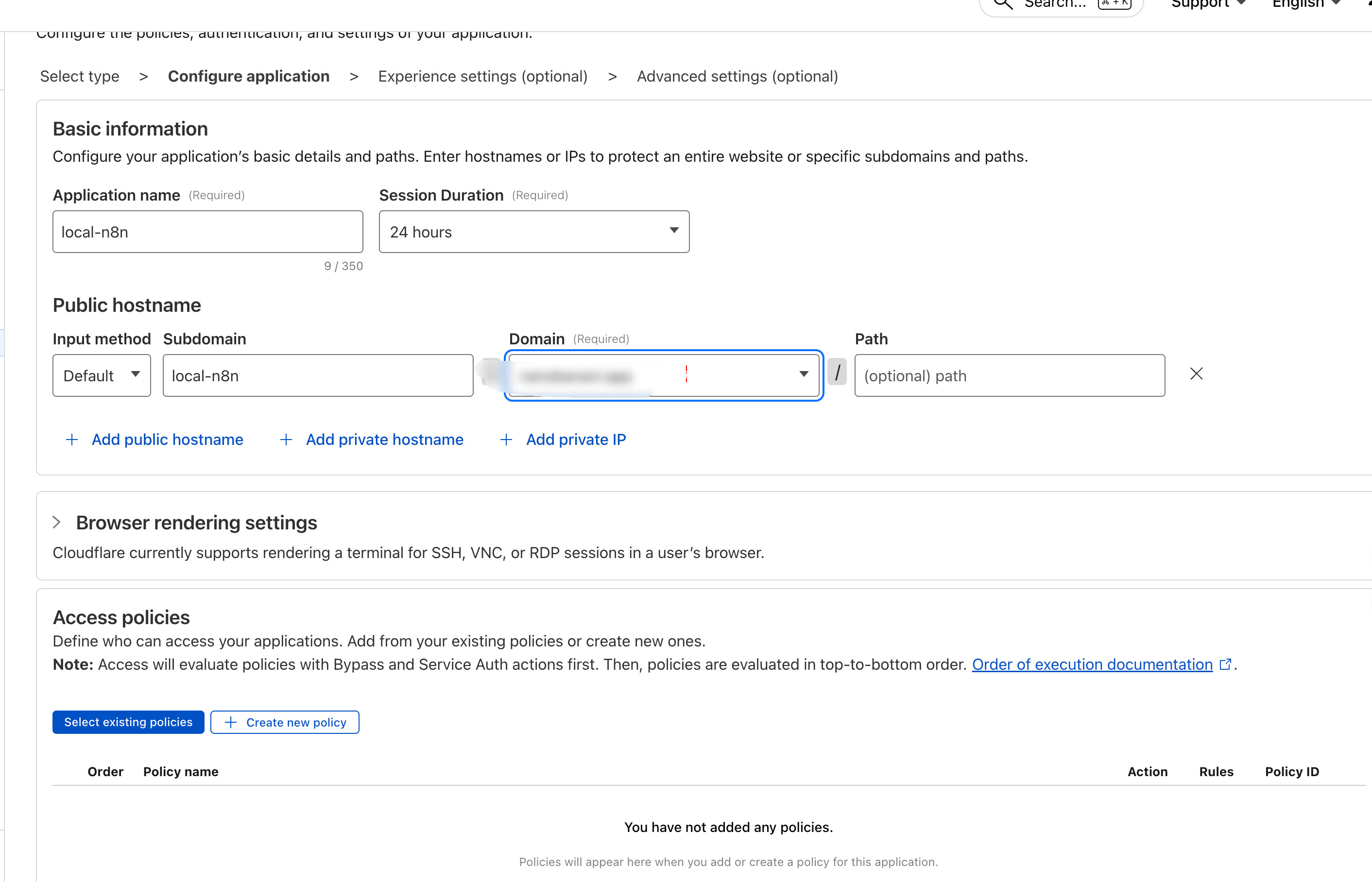This screenshot has height=882, width=1372.
Task: Open the Session Duration dropdown
Action: click(x=533, y=232)
